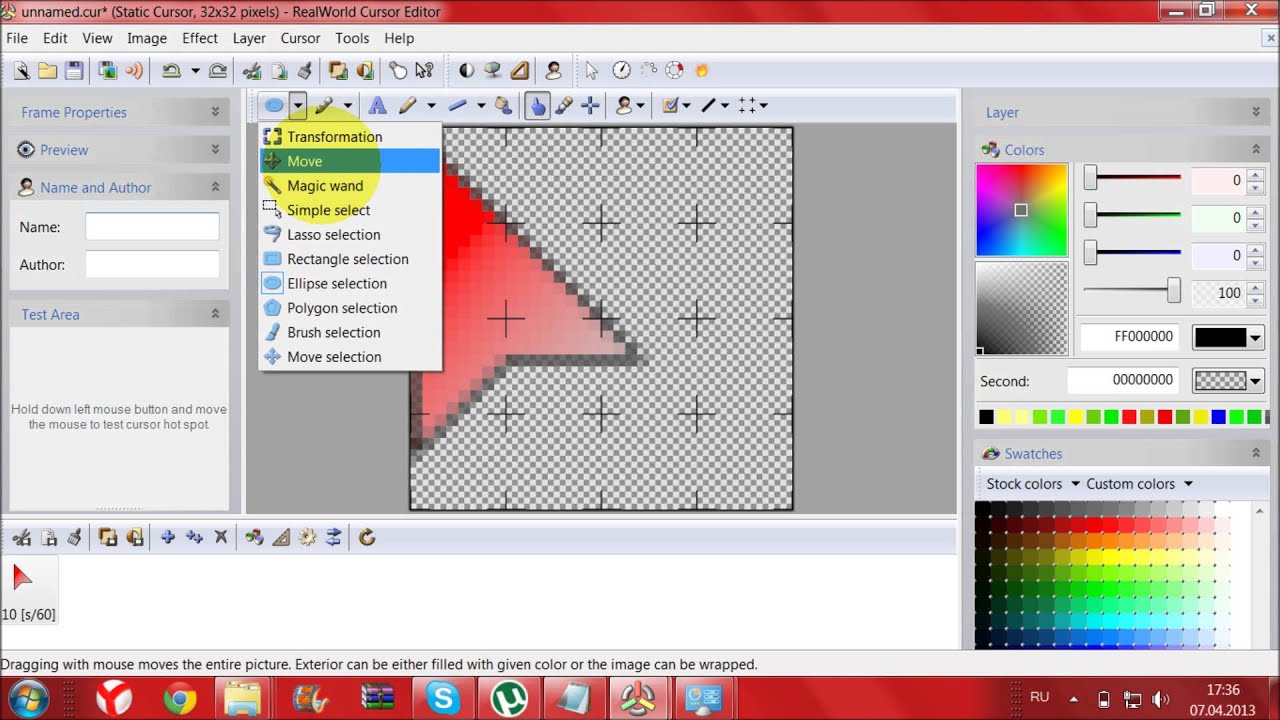1280x720 pixels.
Task: Click the New cursor icon in main toolbar
Action: (22, 71)
